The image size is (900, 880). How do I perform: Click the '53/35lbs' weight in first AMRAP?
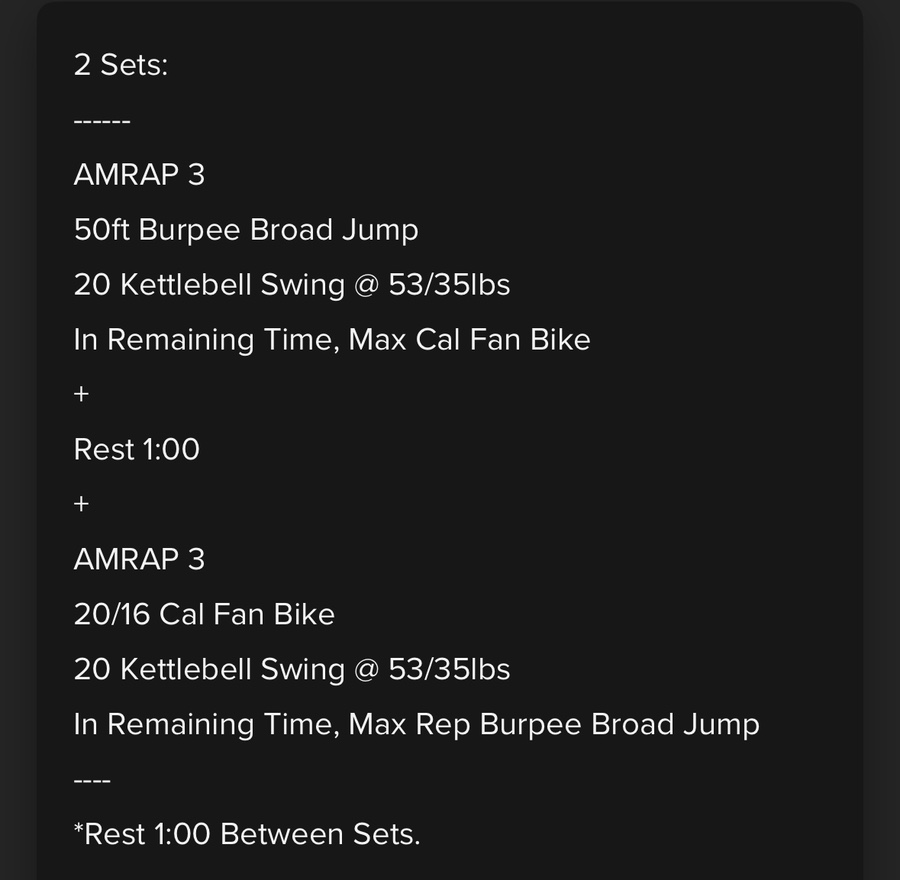[x=449, y=285]
